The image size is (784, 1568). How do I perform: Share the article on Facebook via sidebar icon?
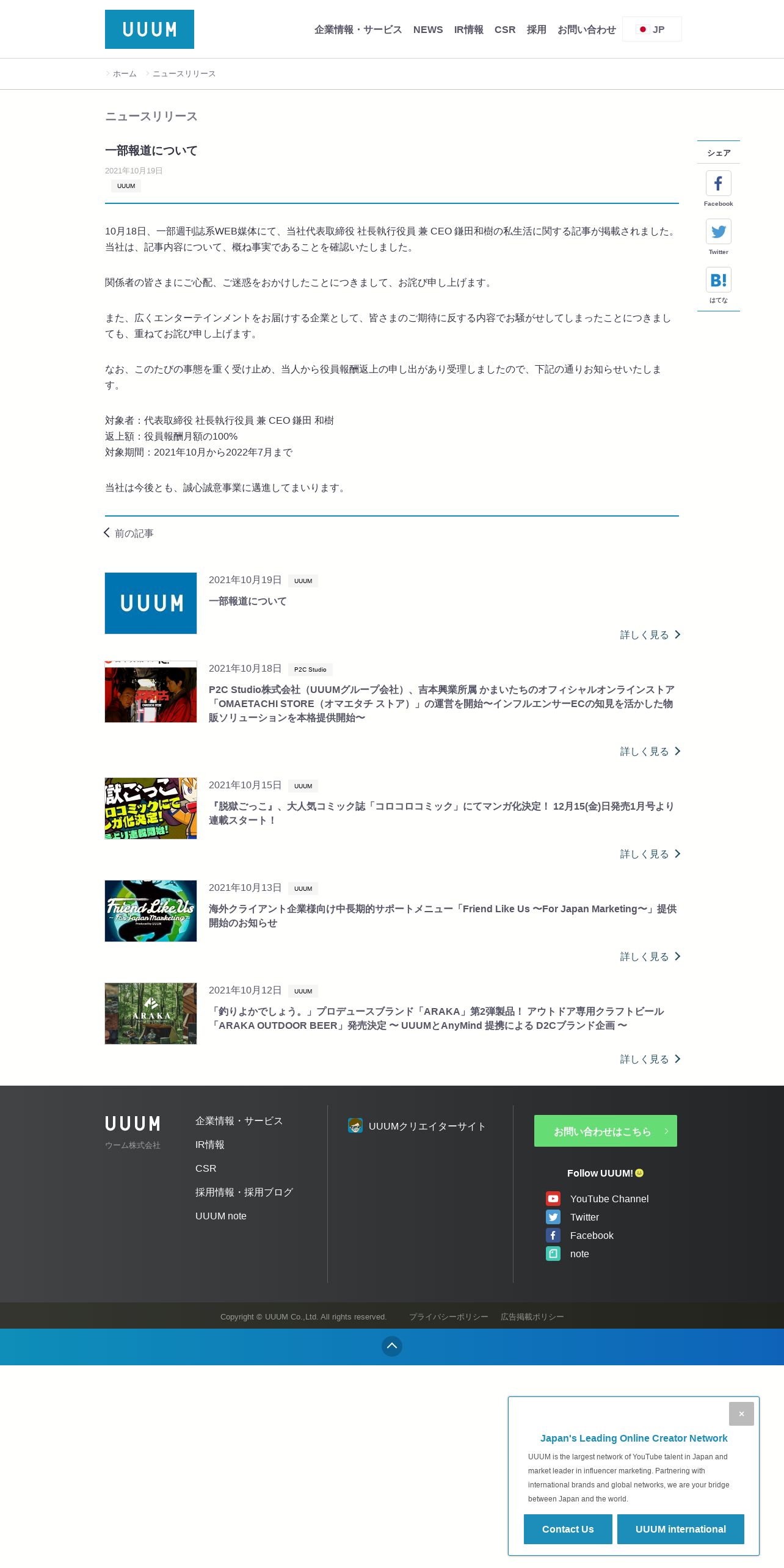point(719,183)
